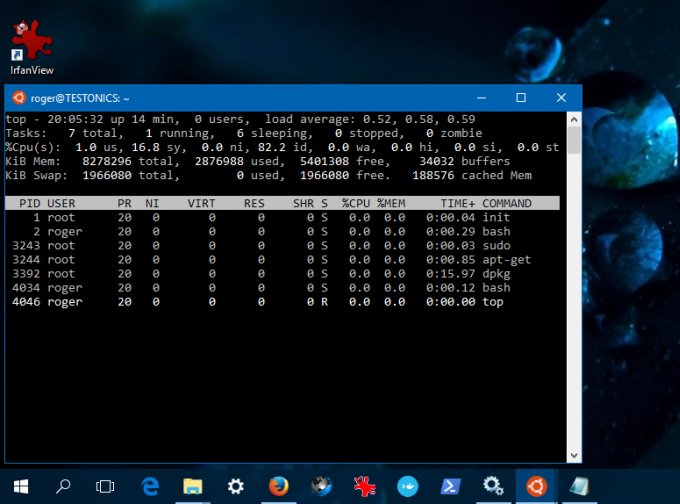Open Task View in the taskbar
The height and width of the screenshot is (504, 680).
pyautogui.click(x=105, y=486)
